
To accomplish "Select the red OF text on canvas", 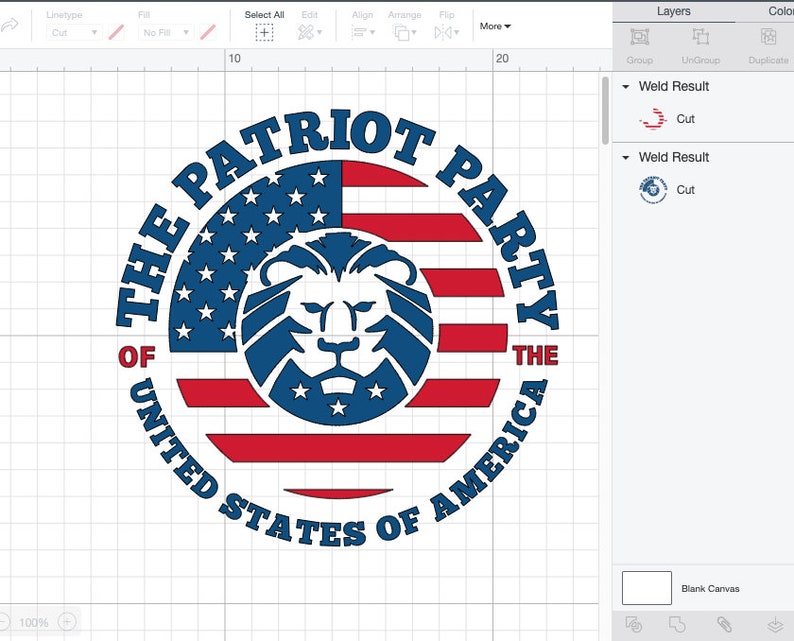I will (x=137, y=357).
